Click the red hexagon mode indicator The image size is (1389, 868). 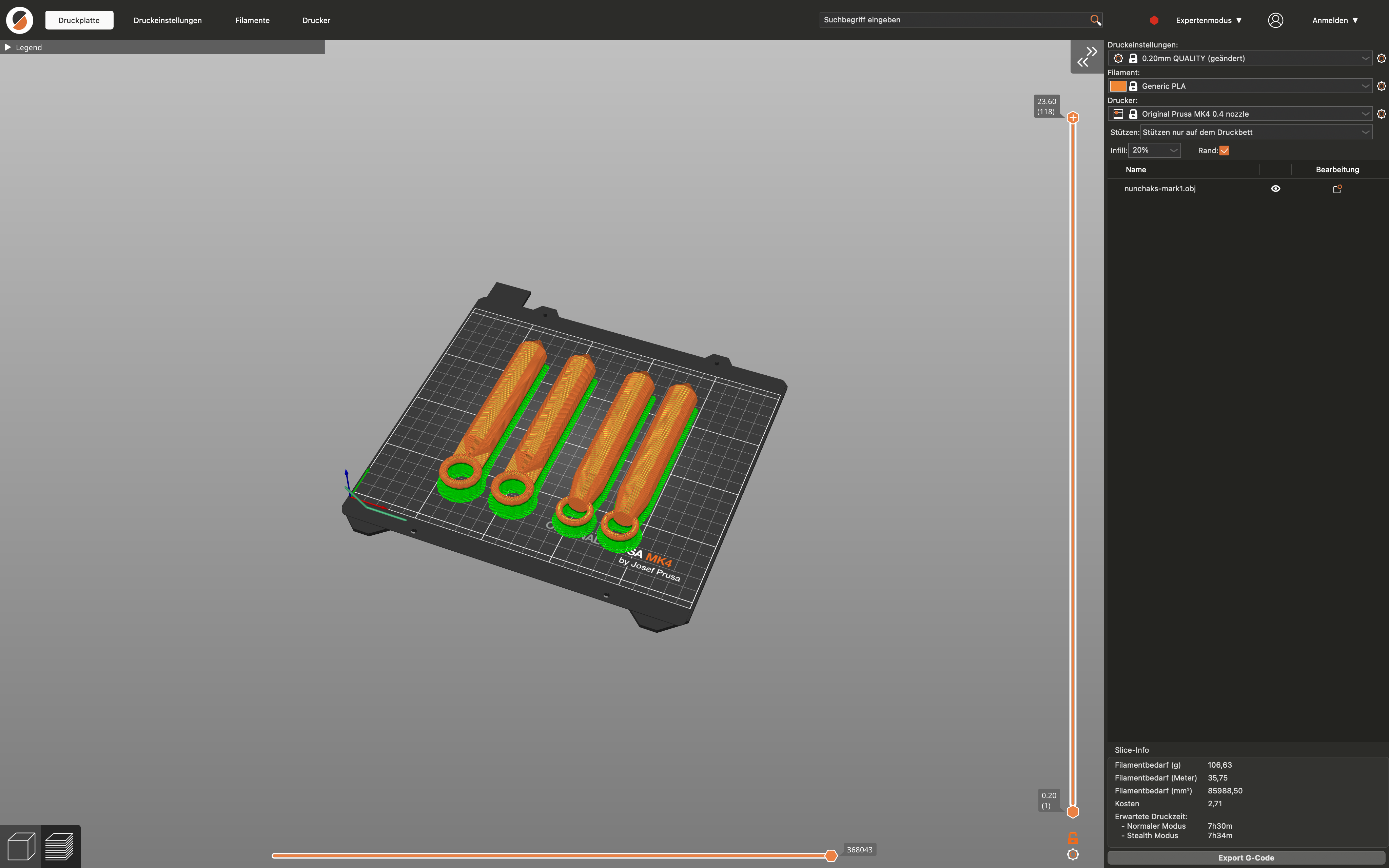pyautogui.click(x=1154, y=20)
